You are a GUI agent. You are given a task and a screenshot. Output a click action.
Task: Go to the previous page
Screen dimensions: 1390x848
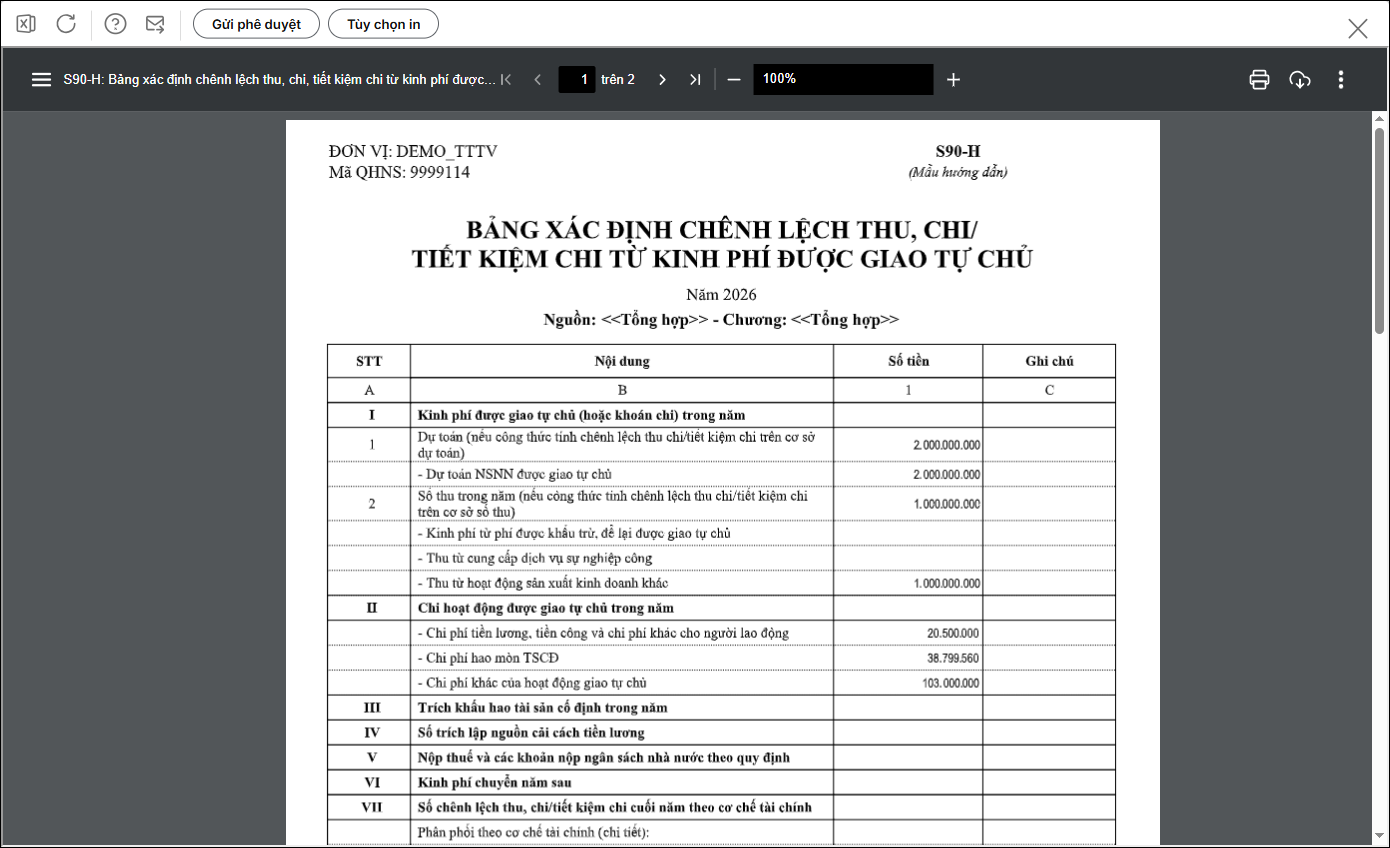coord(538,80)
